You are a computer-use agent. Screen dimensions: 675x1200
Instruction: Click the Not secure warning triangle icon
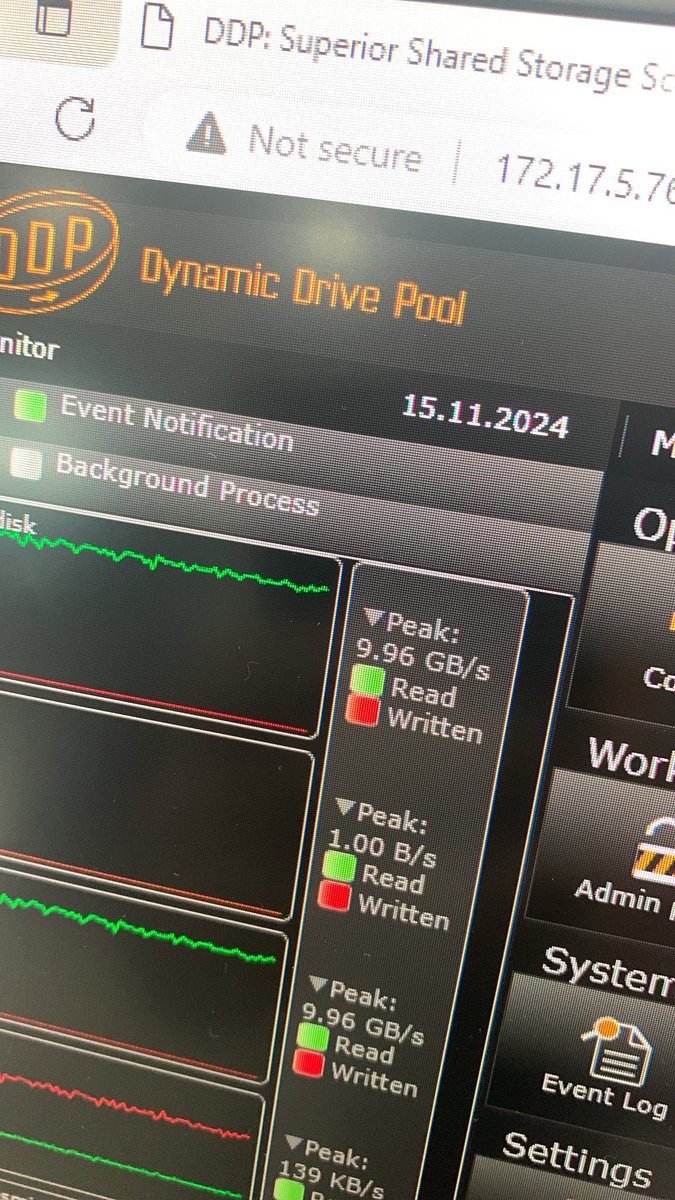pyautogui.click(x=207, y=131)
